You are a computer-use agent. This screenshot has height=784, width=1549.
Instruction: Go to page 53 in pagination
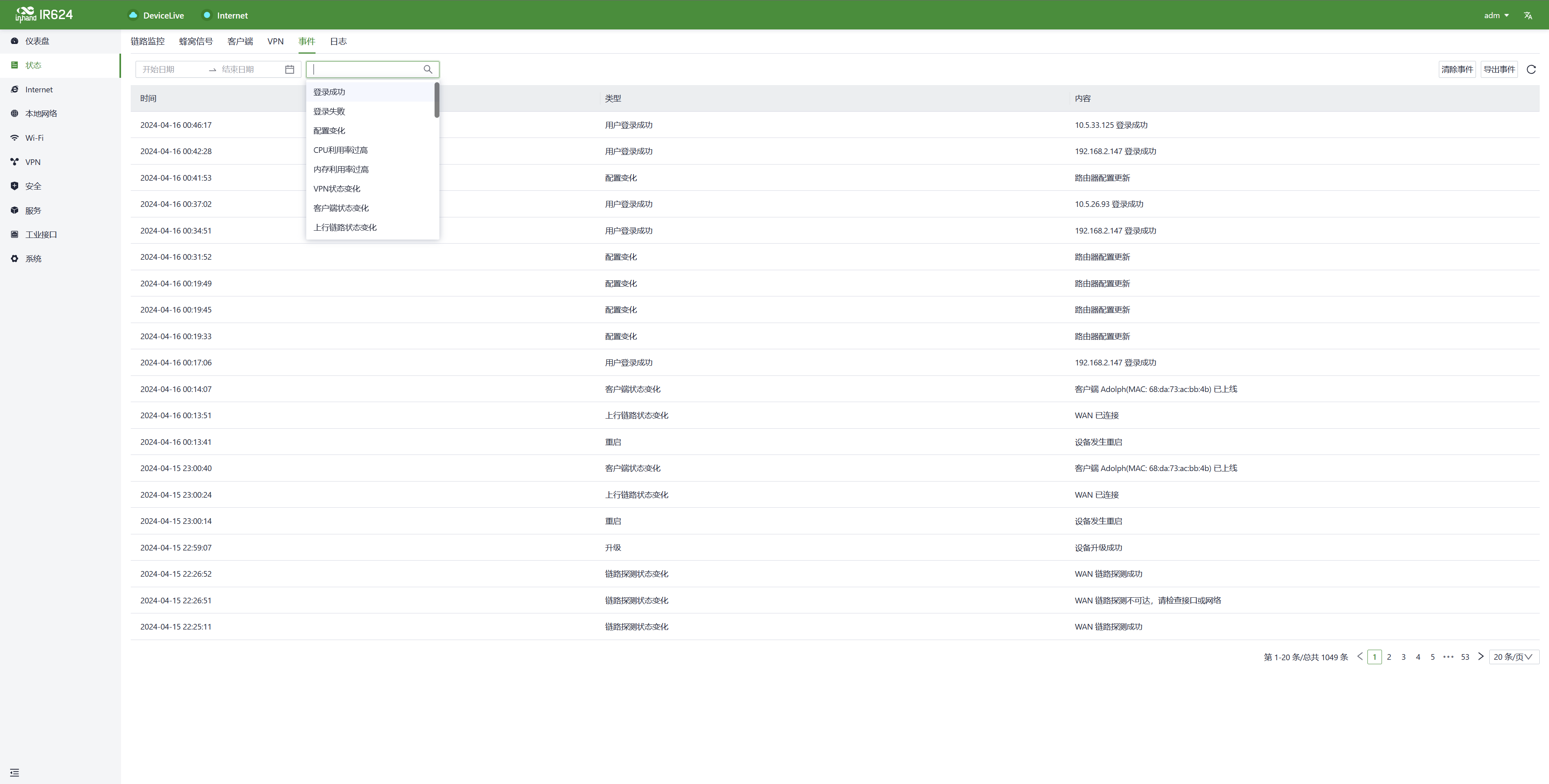tap(1465, 657)
